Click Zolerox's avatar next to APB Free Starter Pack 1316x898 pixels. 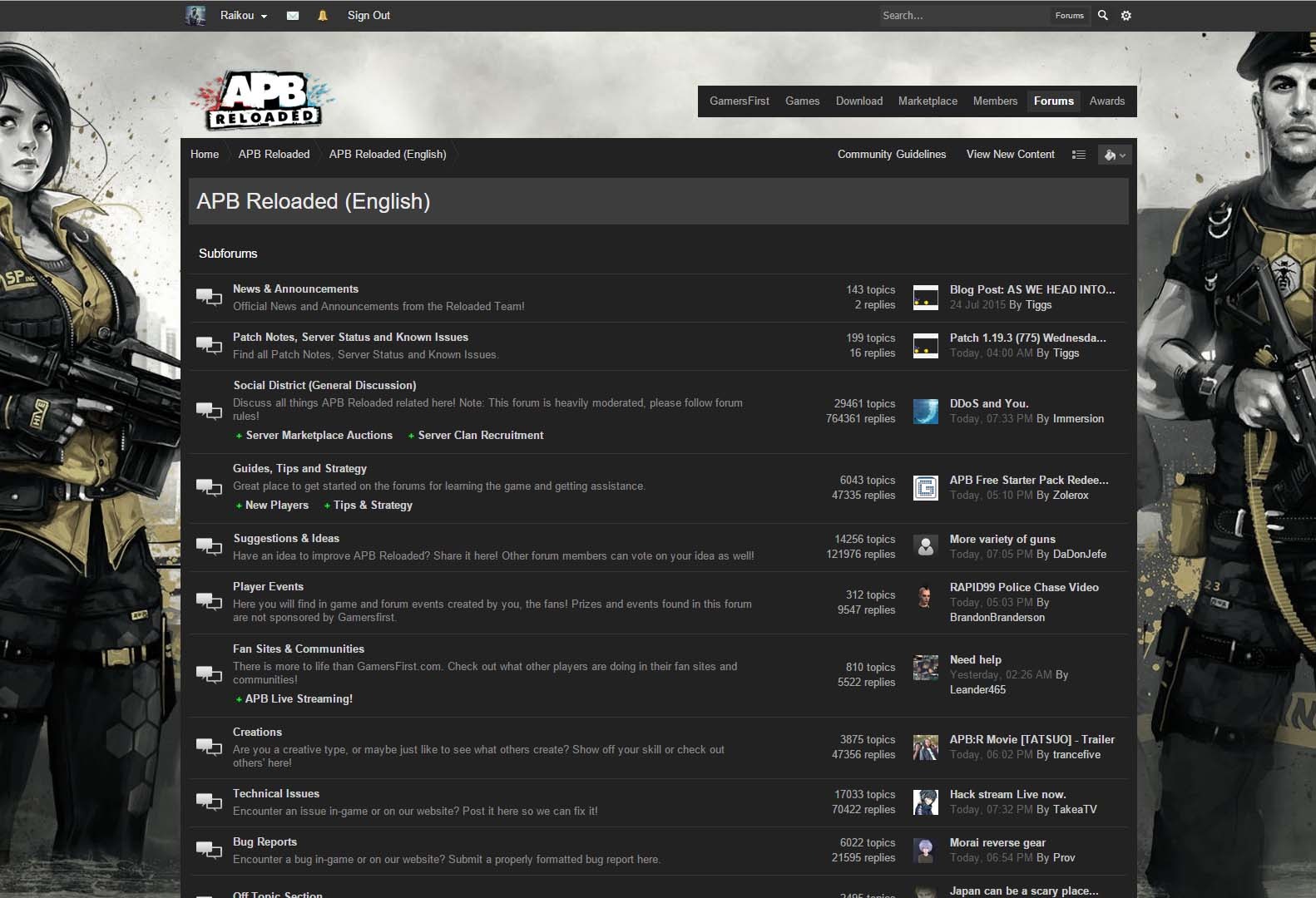pyautogui.click(x=926, y=487)
